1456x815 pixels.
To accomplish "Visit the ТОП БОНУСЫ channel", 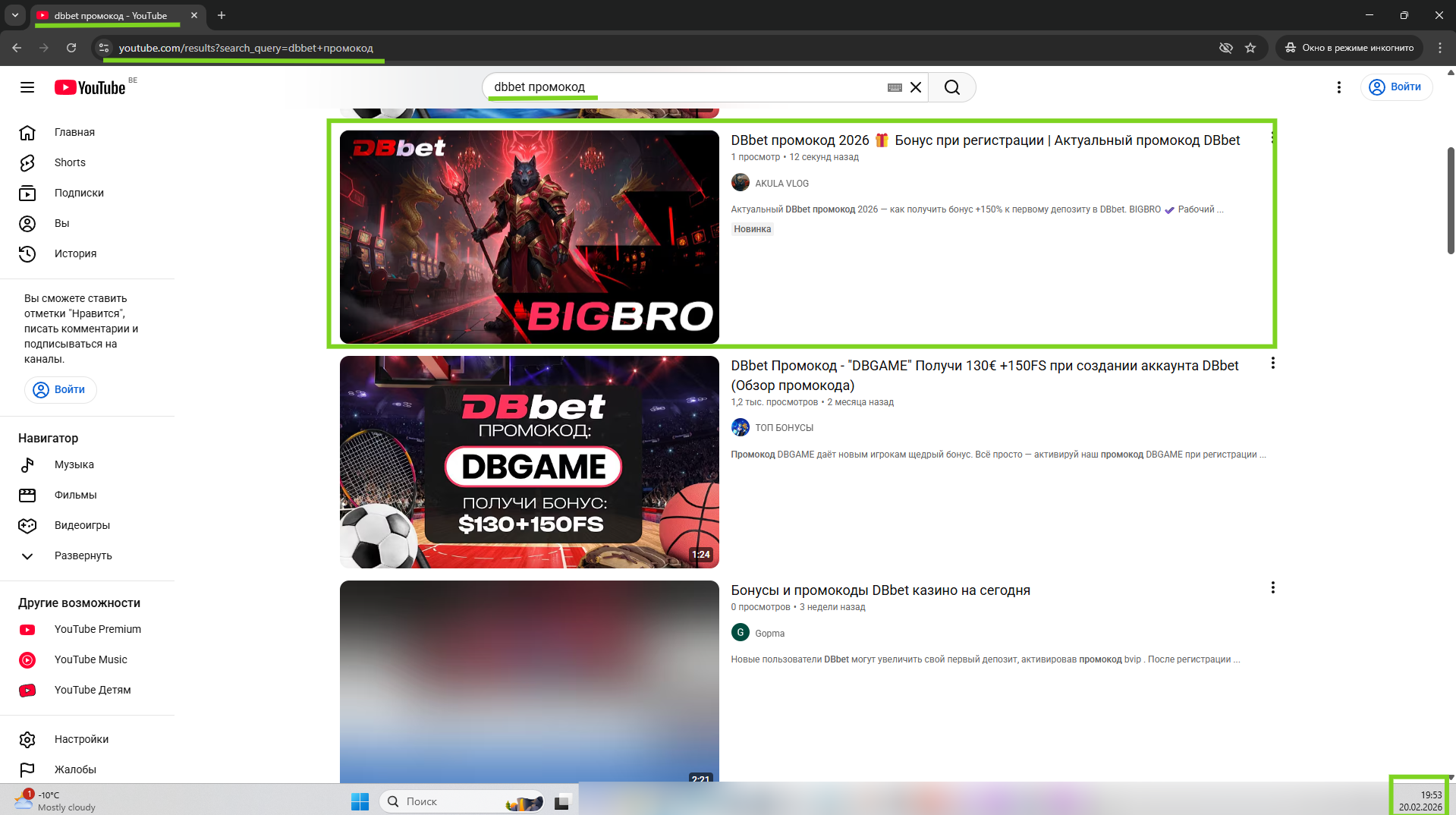I will point(784,428).
